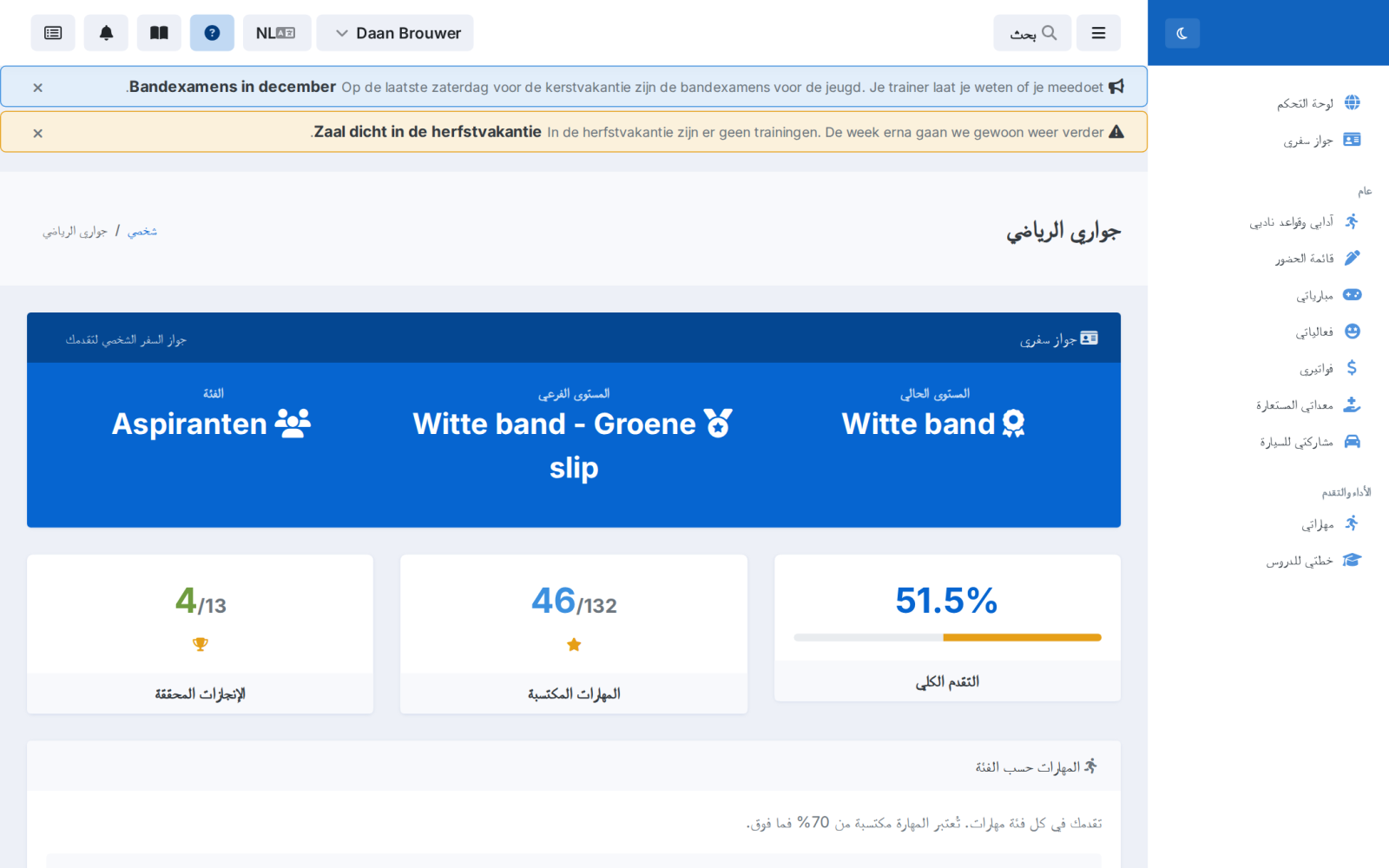Viewport: 1389px width, 868px height.
Task: Click the dollar icon for فواتيري
Action: tap(1352, 368)
